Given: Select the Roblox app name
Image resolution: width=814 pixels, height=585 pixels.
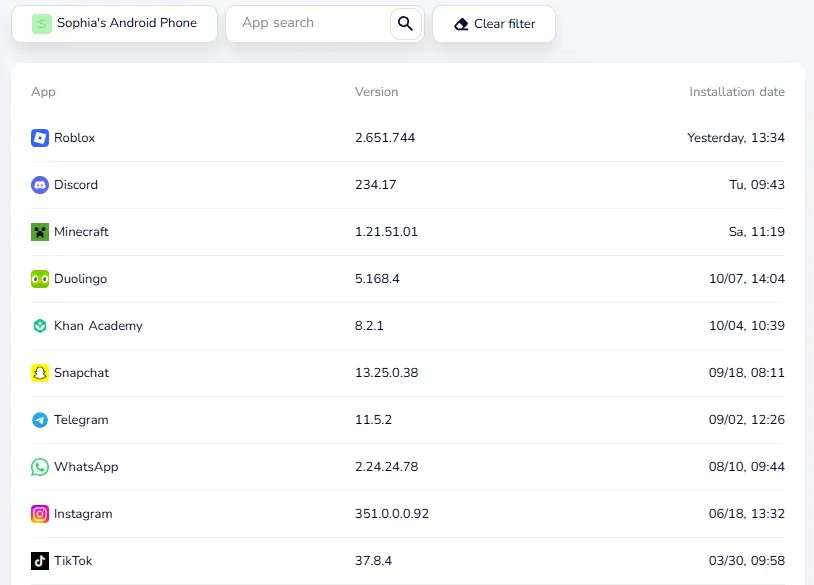Looking at the screenshot, I should [x=75, y=138].
